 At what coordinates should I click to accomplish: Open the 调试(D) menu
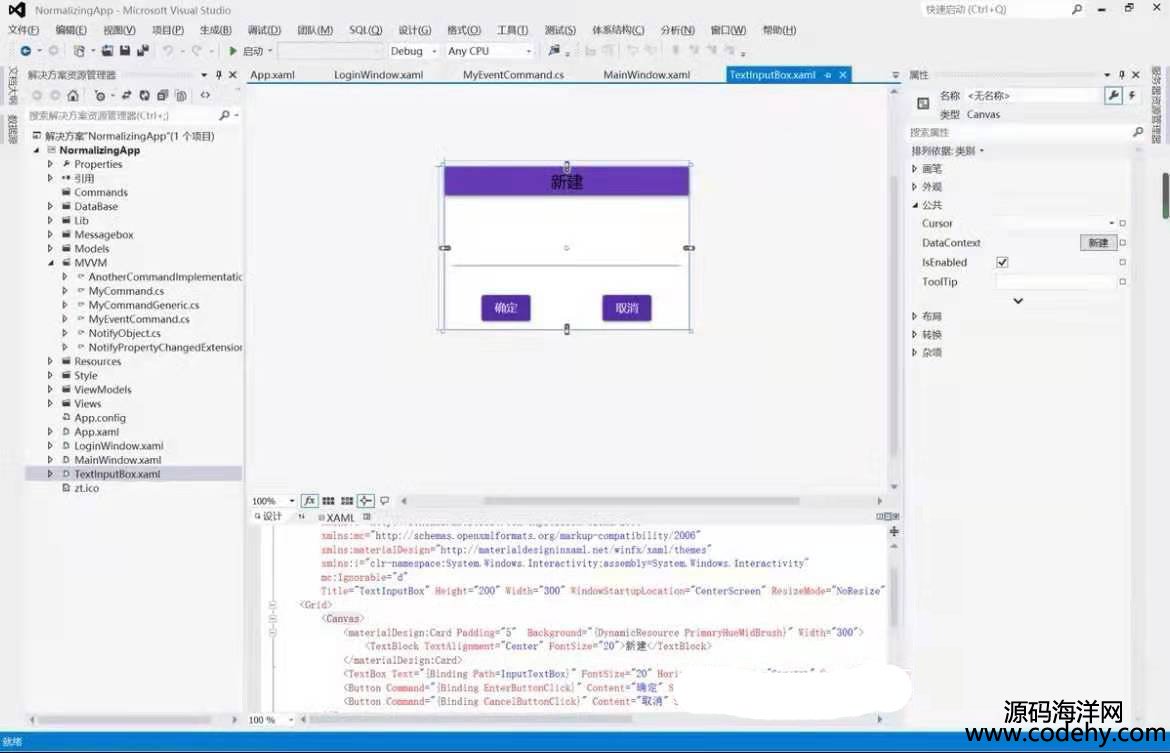(x=264, y=30)
